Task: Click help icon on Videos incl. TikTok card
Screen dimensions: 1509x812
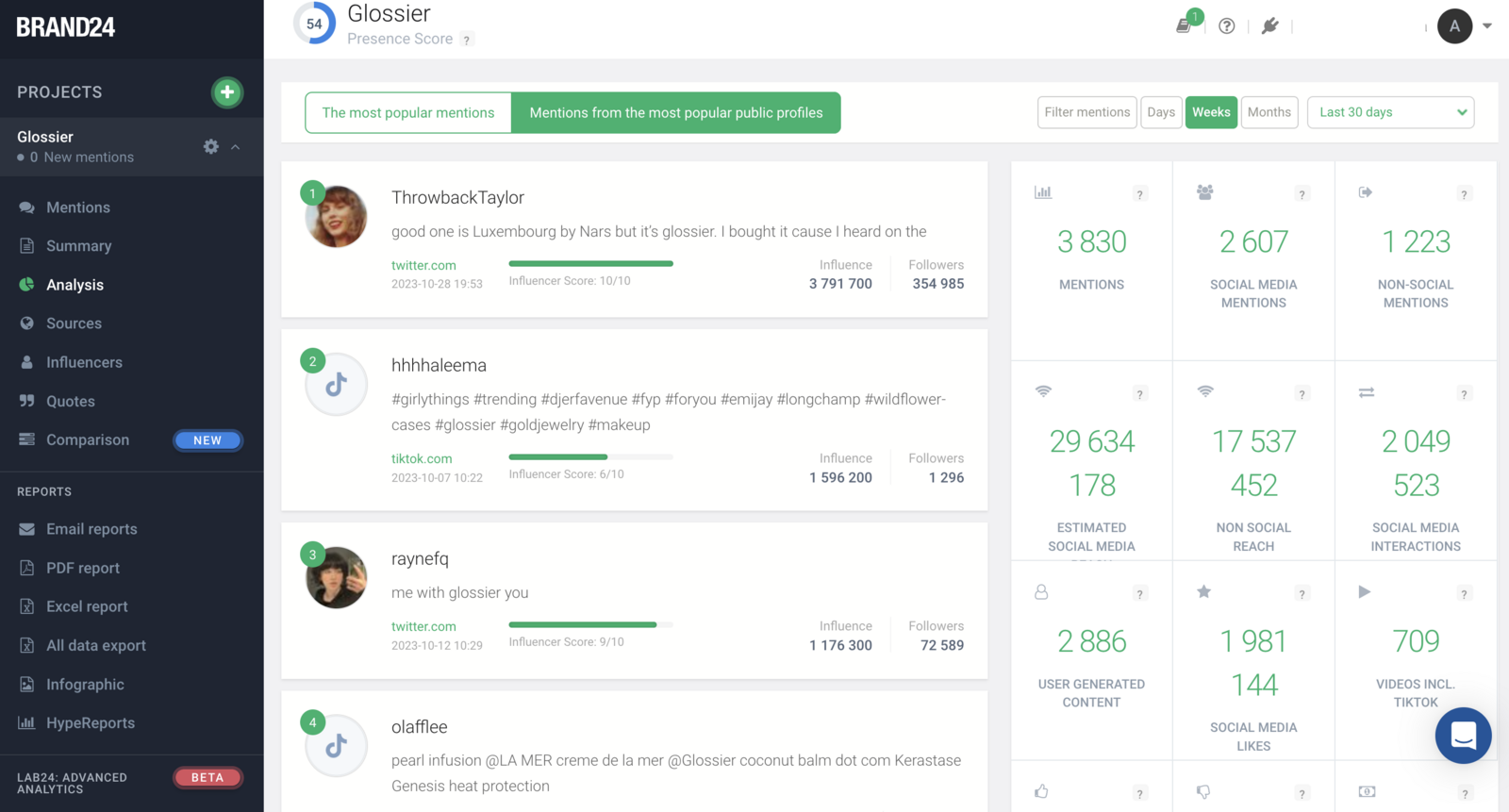Action: 1464,594
